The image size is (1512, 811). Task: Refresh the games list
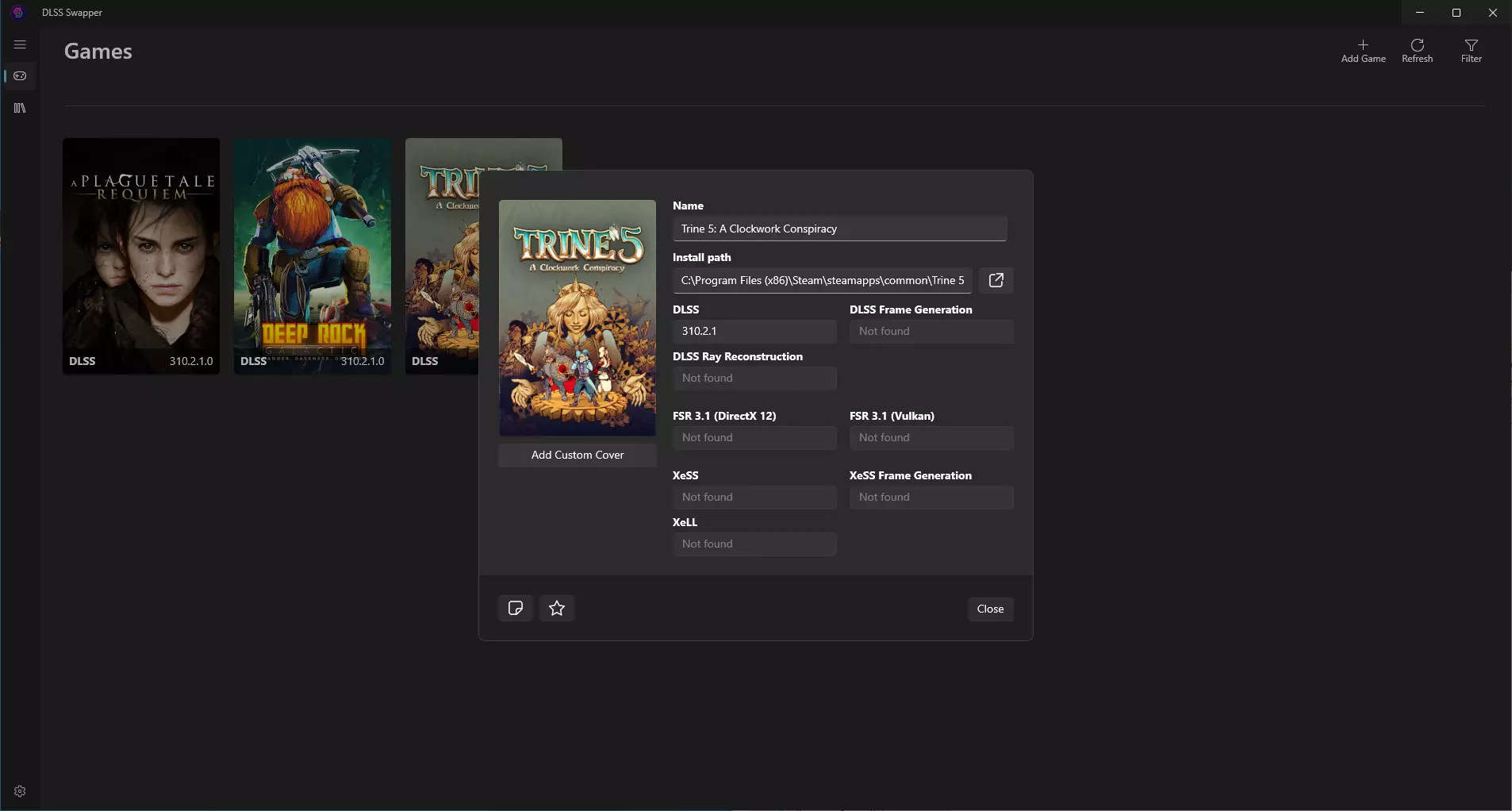click(x=1417, y=50)
